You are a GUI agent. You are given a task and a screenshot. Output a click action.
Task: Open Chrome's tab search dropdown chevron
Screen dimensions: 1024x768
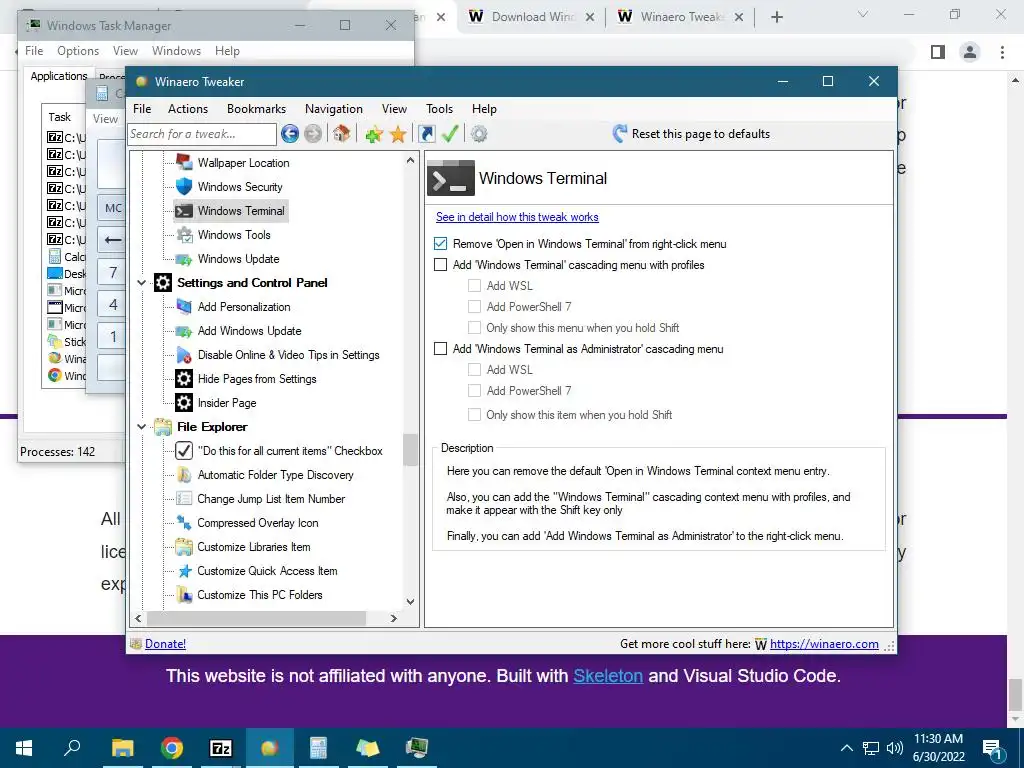[x=863, y=14]
